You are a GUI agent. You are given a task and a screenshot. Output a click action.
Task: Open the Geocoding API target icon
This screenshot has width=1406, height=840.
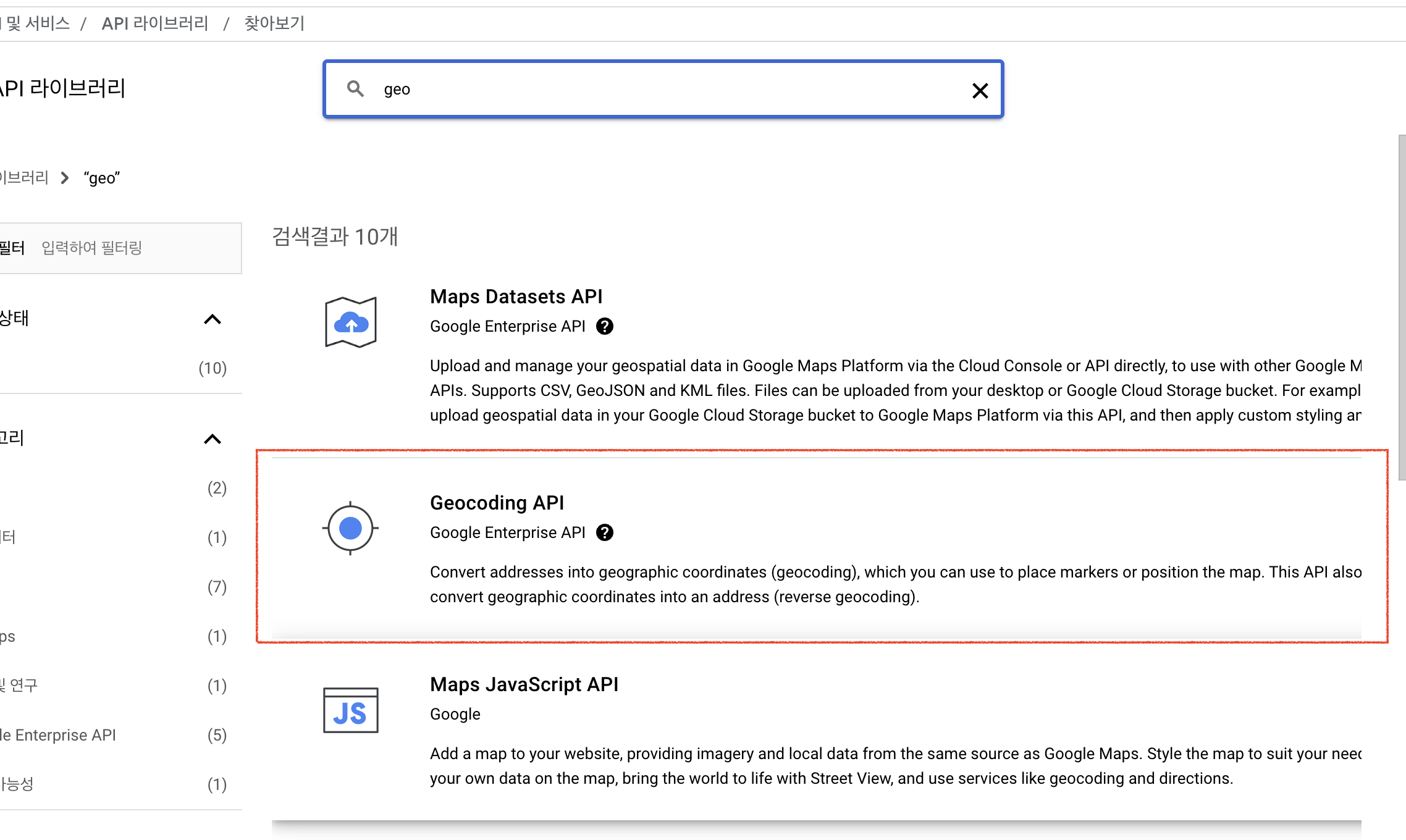(x=350, y=528)
